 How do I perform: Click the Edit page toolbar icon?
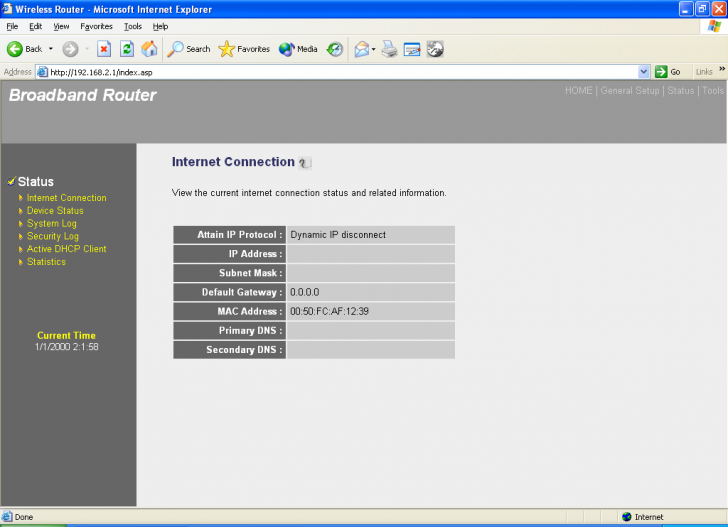412,49
